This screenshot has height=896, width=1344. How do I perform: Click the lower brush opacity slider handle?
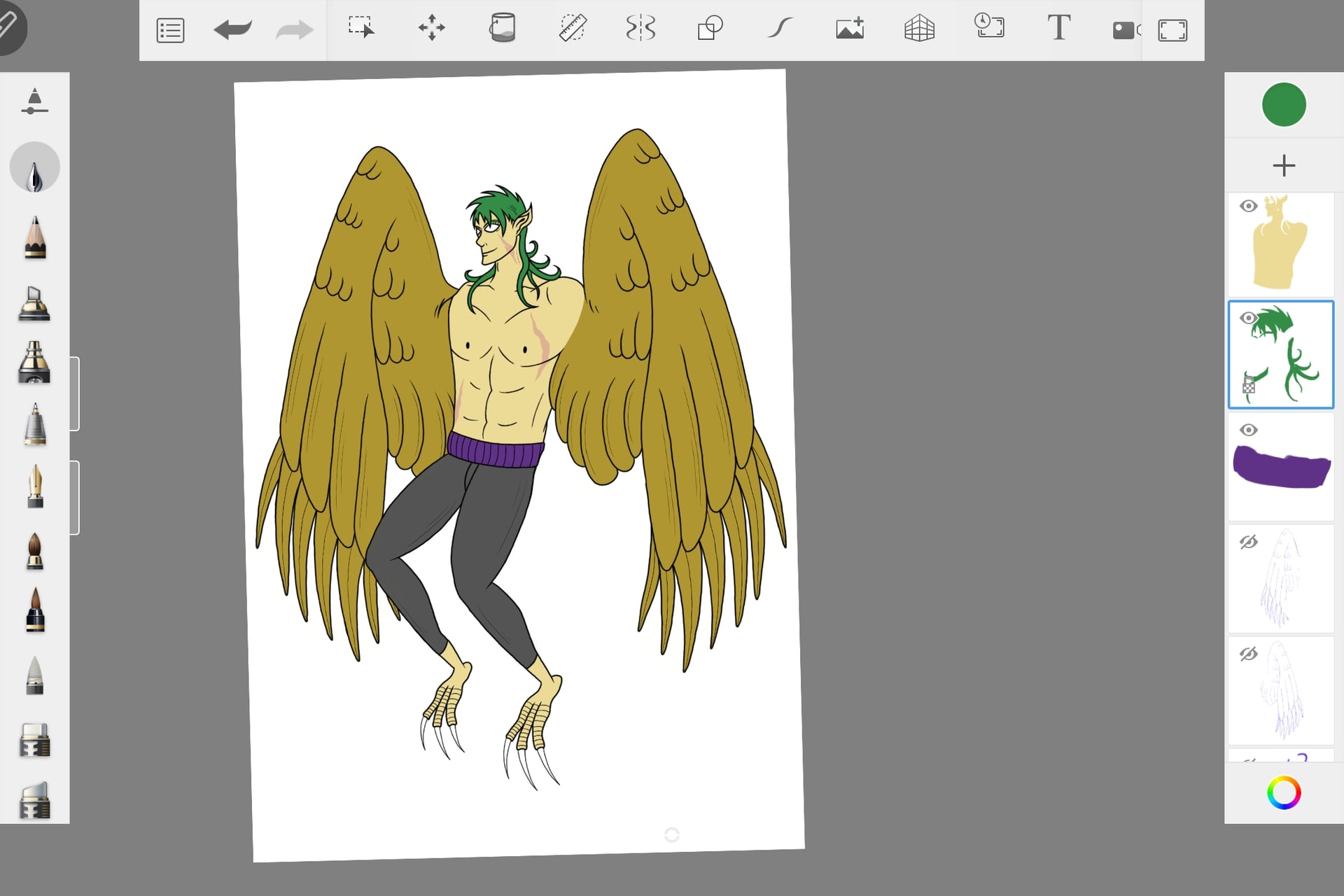(74, 498)
